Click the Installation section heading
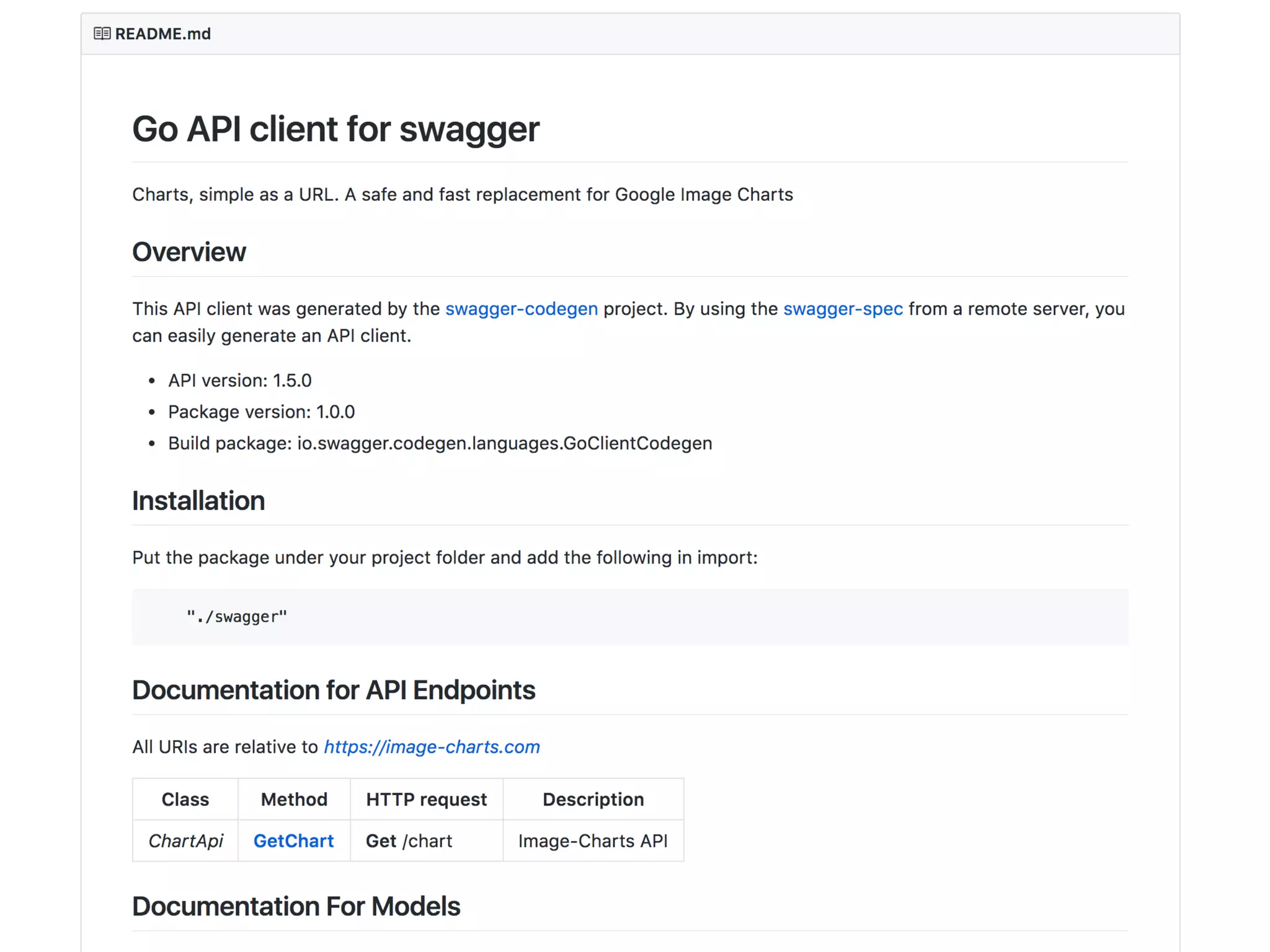The image size is (1270, 952). [198, 501]
